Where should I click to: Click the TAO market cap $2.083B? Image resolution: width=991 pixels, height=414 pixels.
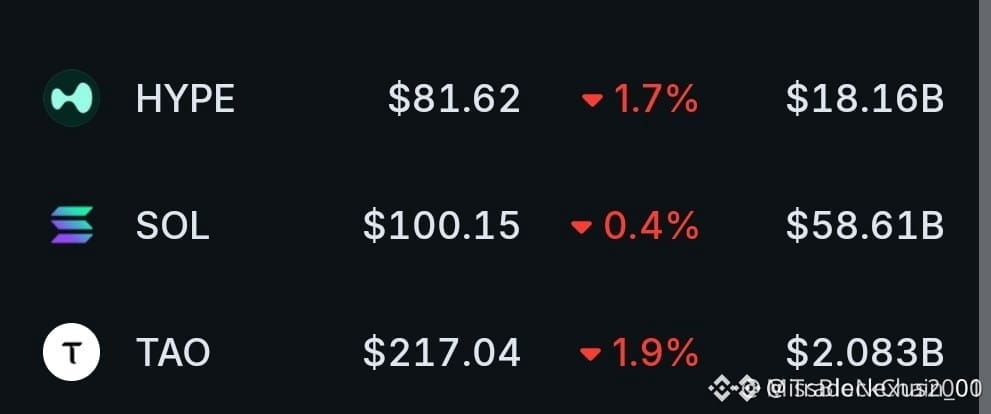pyautogui.click(x=865, y=352)
